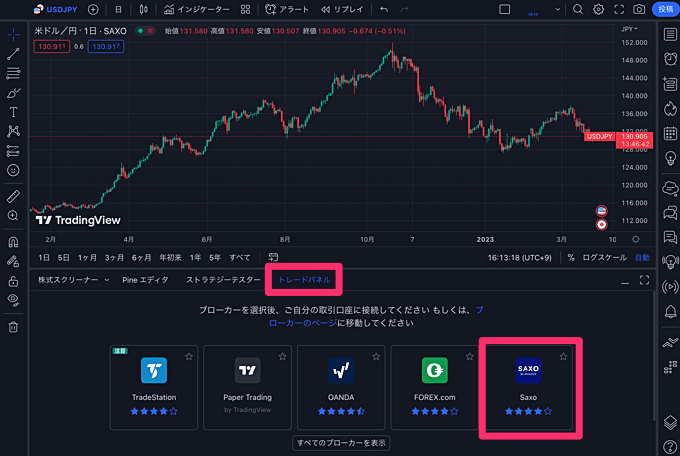Viewport: 680px width, 456px height.
Task: Favorite OANDA with its star
Action: [376, 357]
